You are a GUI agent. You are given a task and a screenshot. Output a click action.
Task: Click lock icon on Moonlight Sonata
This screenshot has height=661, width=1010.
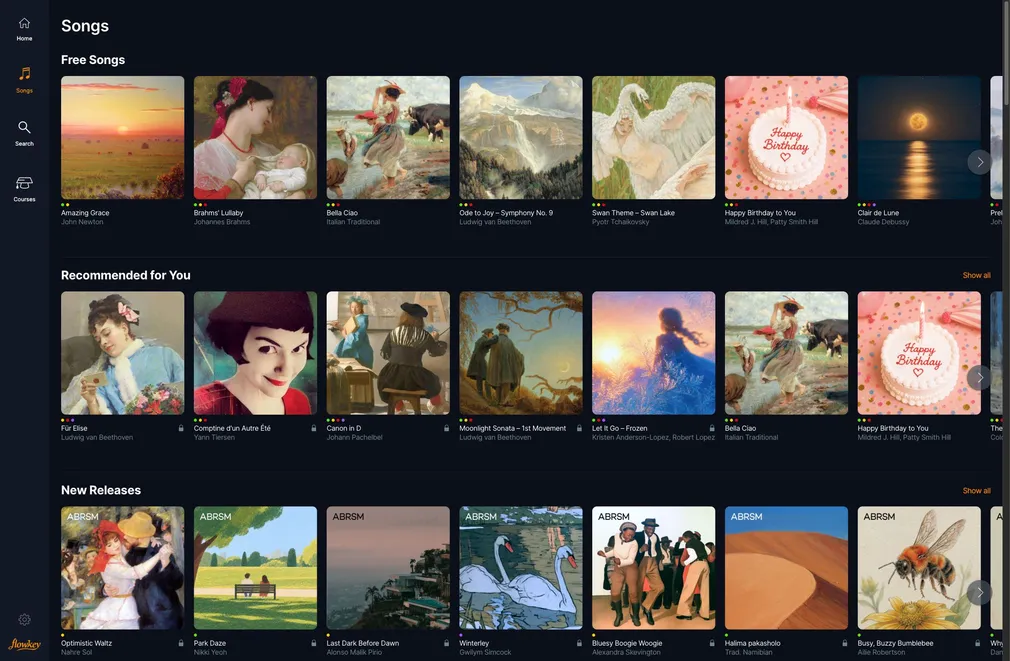[579, 428]
